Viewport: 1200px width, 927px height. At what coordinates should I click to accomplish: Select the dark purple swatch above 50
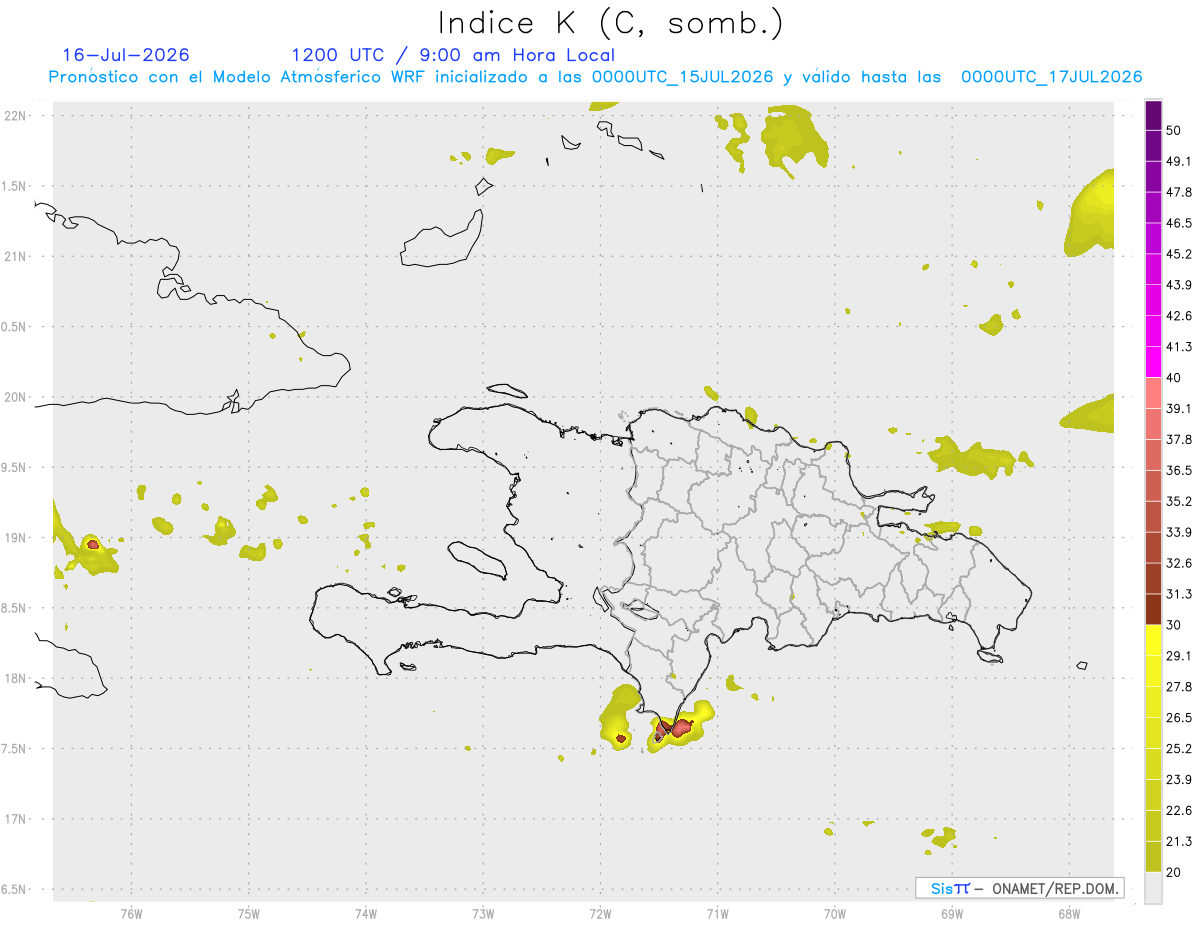[x=1153, y=115]
